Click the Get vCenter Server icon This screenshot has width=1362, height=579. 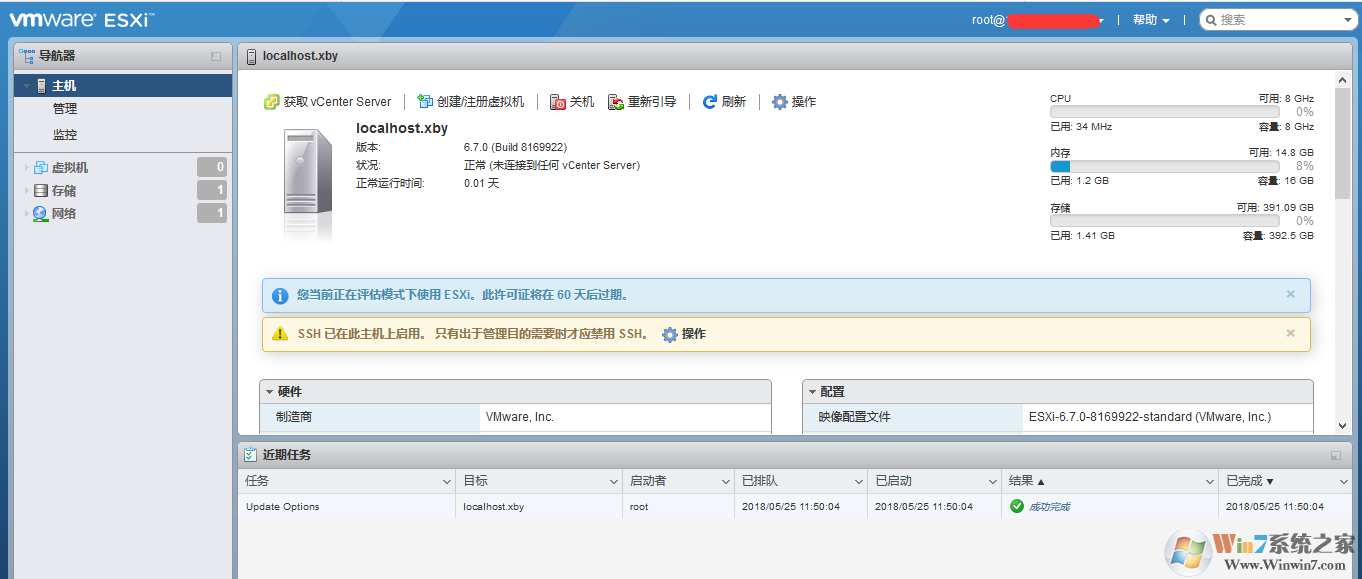[x=270, y=101]
